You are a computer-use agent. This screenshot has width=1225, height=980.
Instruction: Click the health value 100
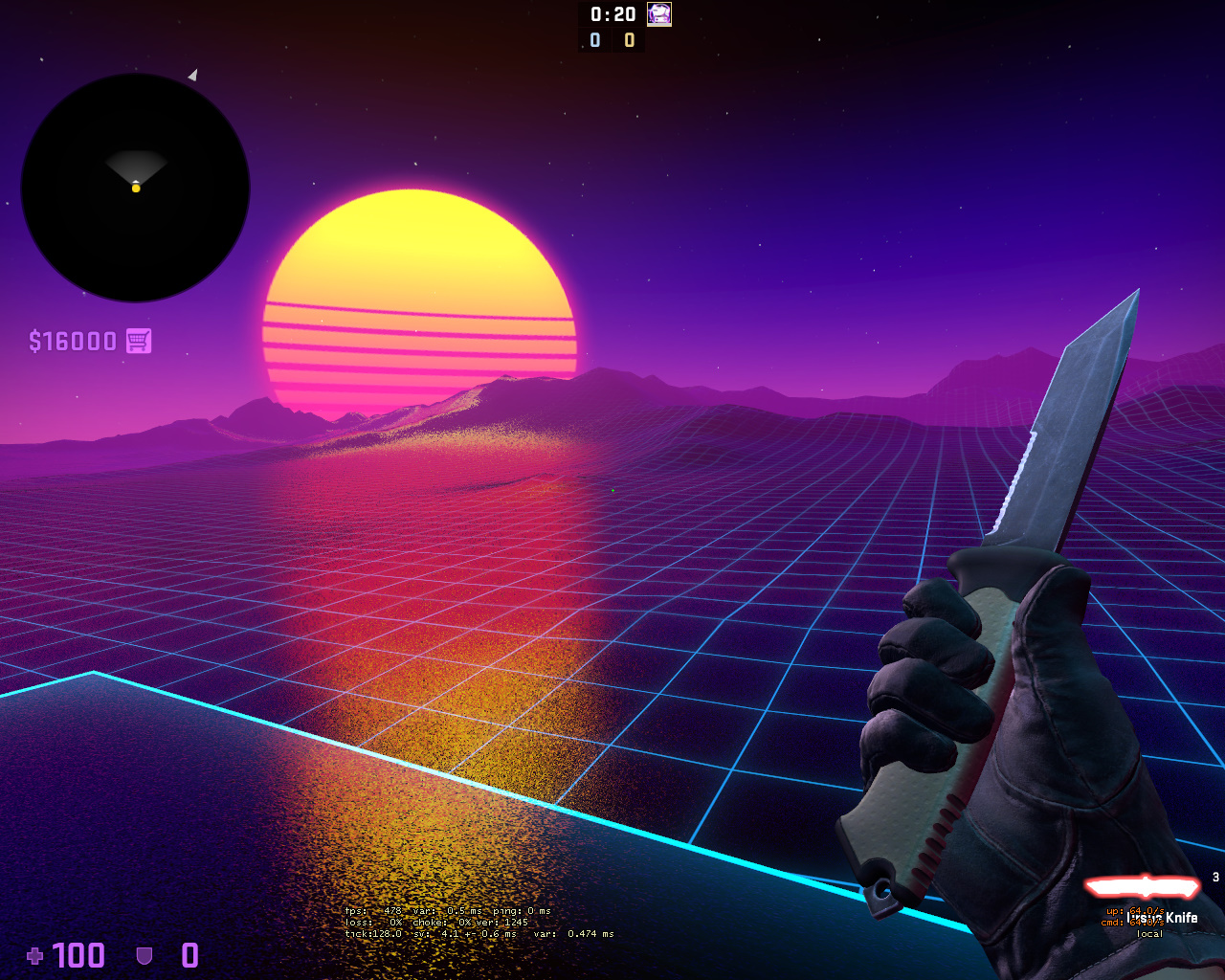(78, 955)
